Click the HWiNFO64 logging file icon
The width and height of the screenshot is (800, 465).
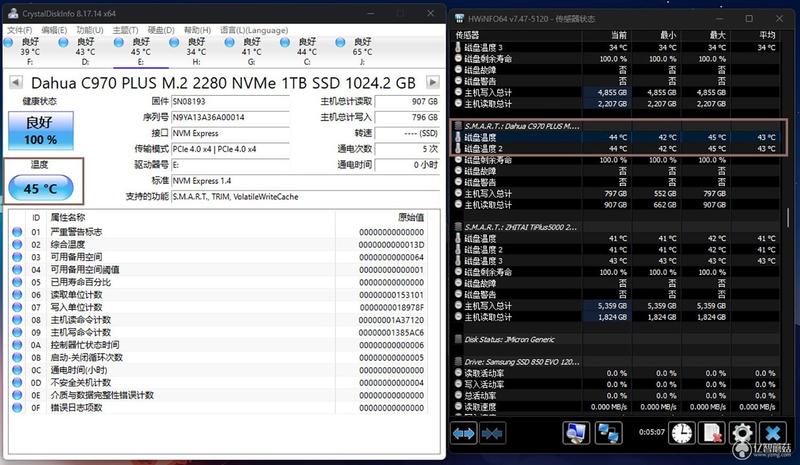tap(712, 433)
